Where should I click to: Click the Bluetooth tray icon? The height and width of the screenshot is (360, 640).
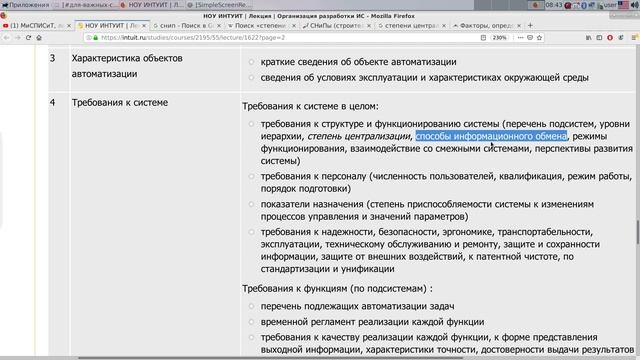[584, 5]
